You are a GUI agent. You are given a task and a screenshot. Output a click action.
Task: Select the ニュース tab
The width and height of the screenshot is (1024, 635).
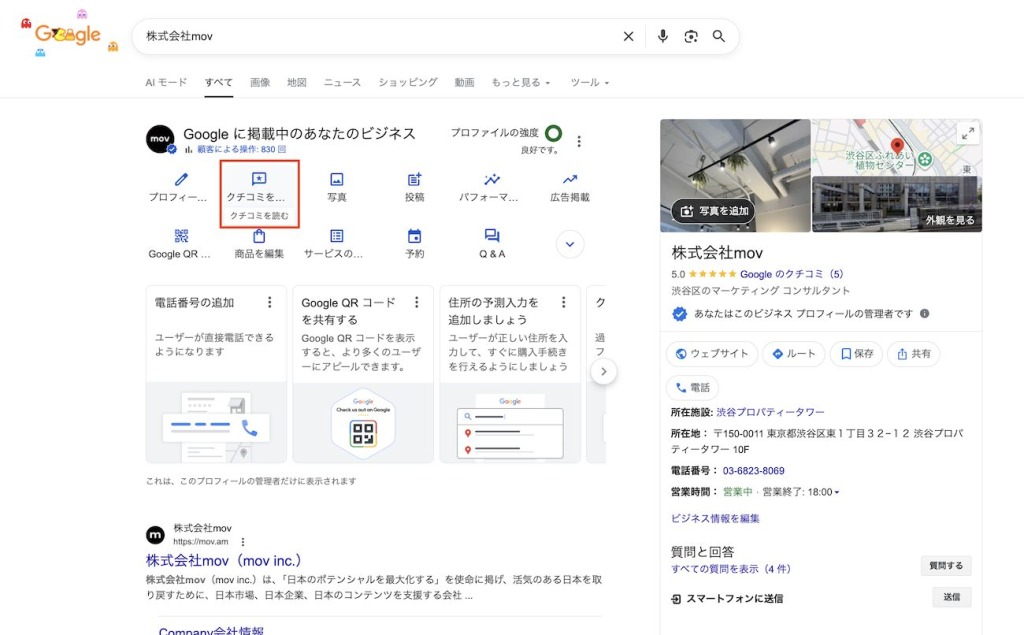[342, 82]
